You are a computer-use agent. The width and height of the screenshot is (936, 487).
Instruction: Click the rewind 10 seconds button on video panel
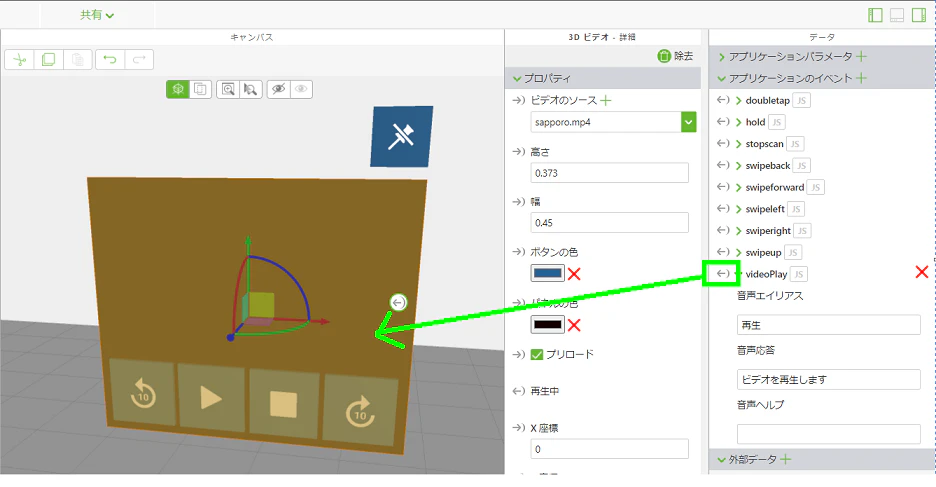(143, 393)
